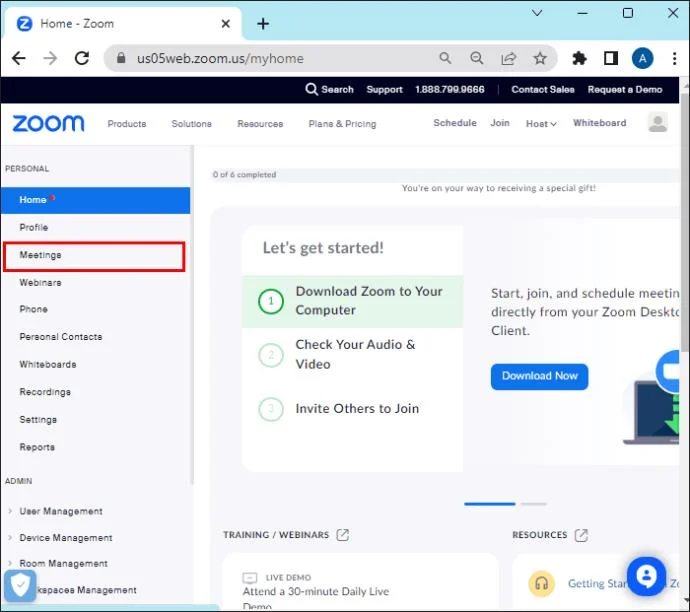Open a new browser tab with plus icon
This screenshot has height=612, width=690.
coord(263,23)
